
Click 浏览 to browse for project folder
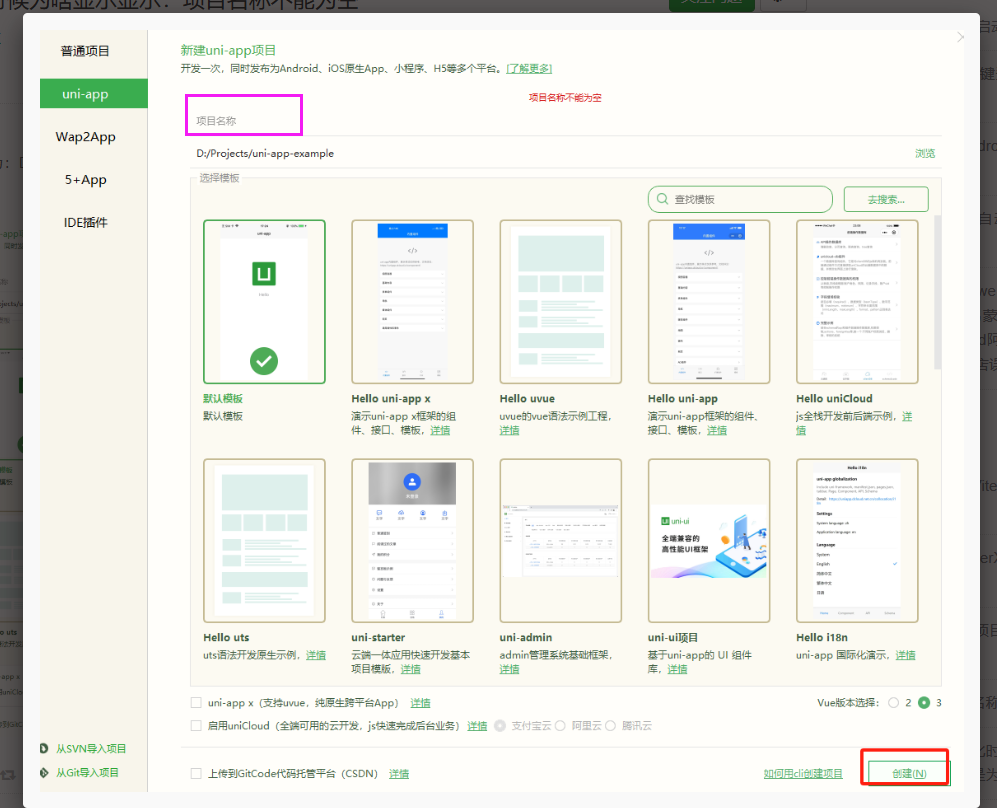[x=925, y=153]
